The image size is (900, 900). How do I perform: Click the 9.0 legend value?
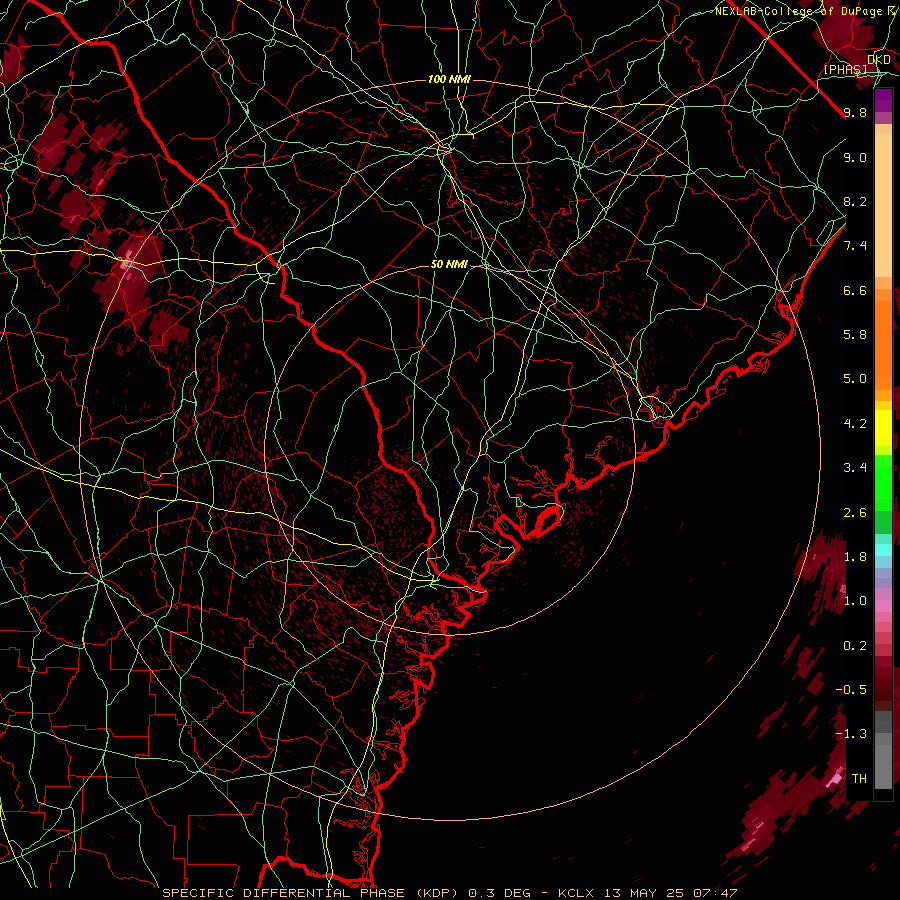click(855, 157)
